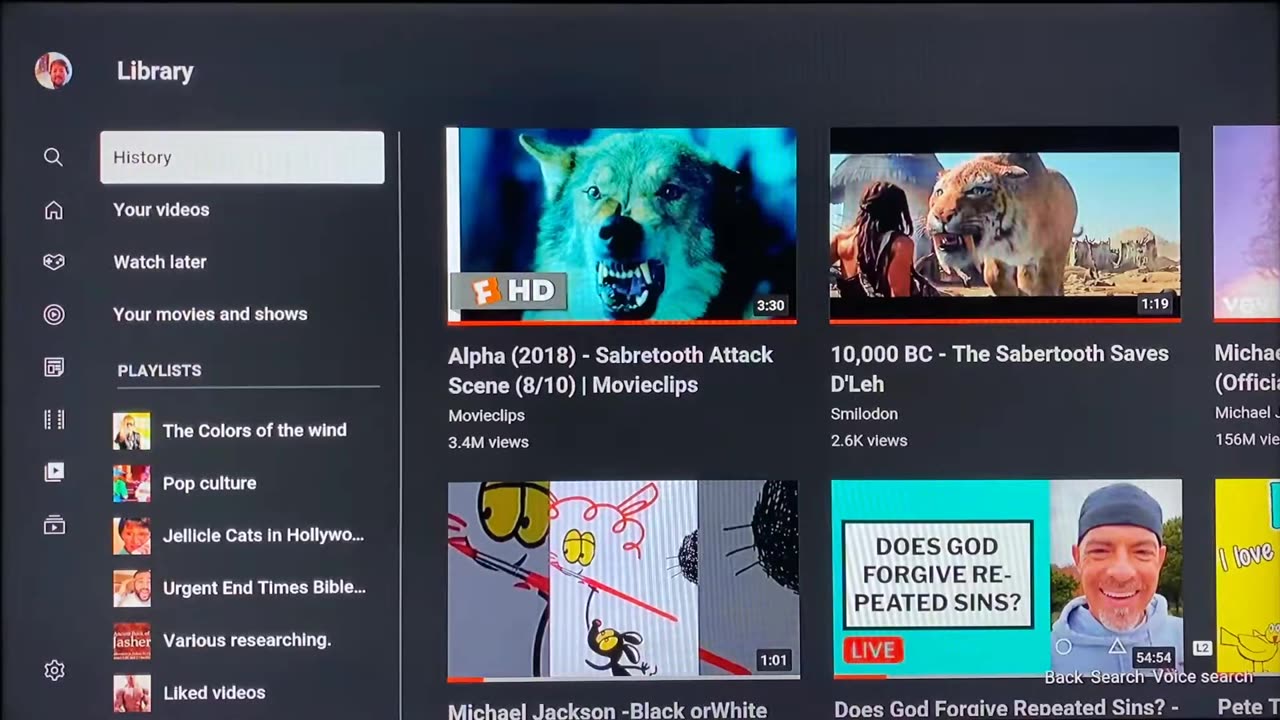Click 2.6K views text under 10,000 BC
Viewport: 1280px width, 720px height.
pyautogui.click(x=869, y=441)
